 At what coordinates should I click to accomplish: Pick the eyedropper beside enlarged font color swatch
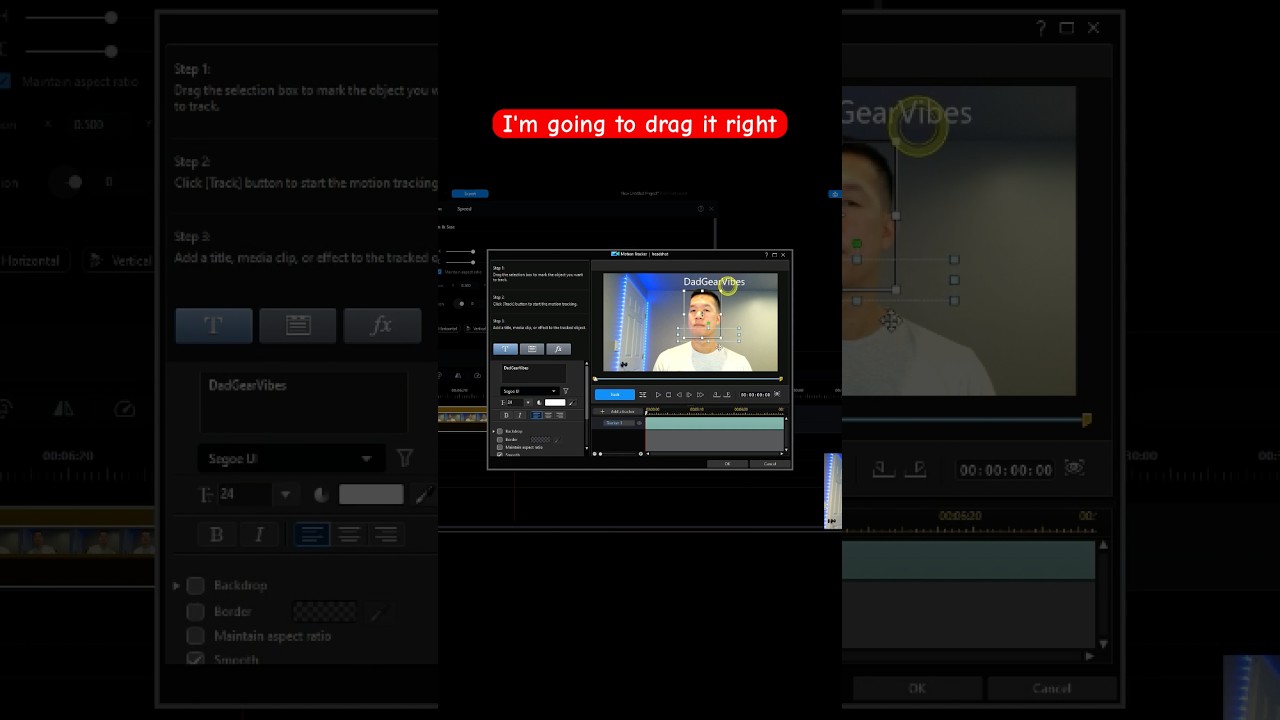tap(424, 494)
